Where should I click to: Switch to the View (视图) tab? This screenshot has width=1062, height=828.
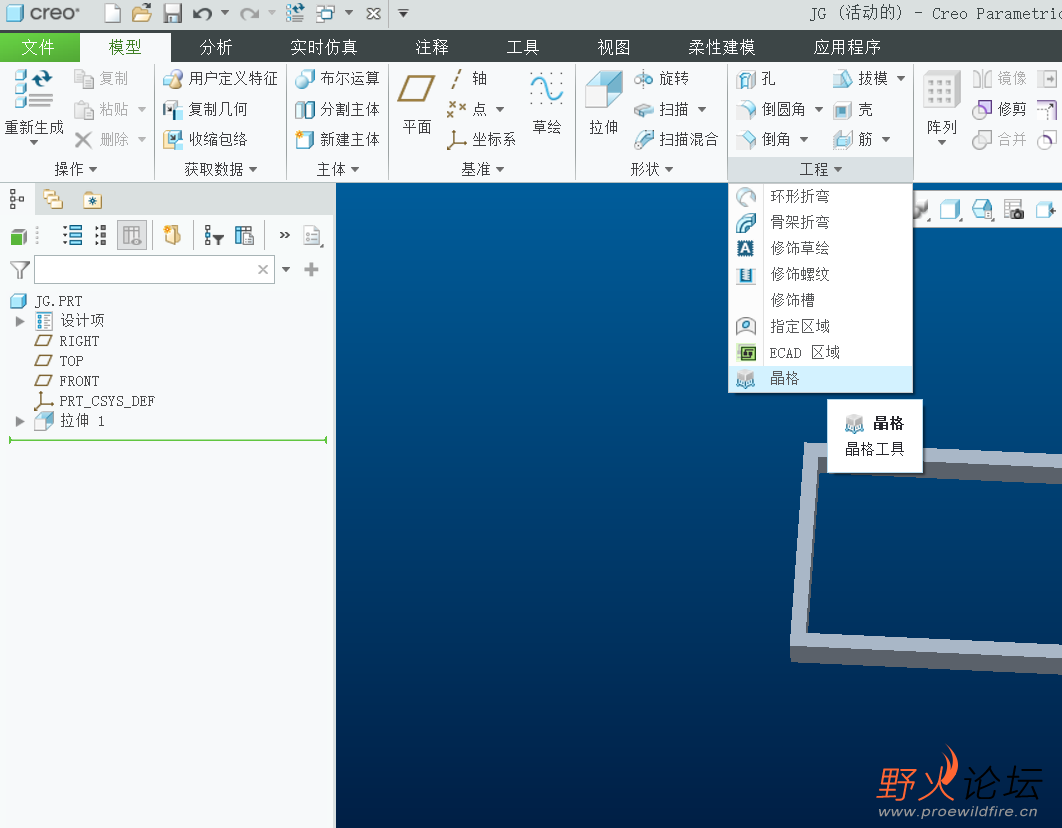(x=614, y=47)
